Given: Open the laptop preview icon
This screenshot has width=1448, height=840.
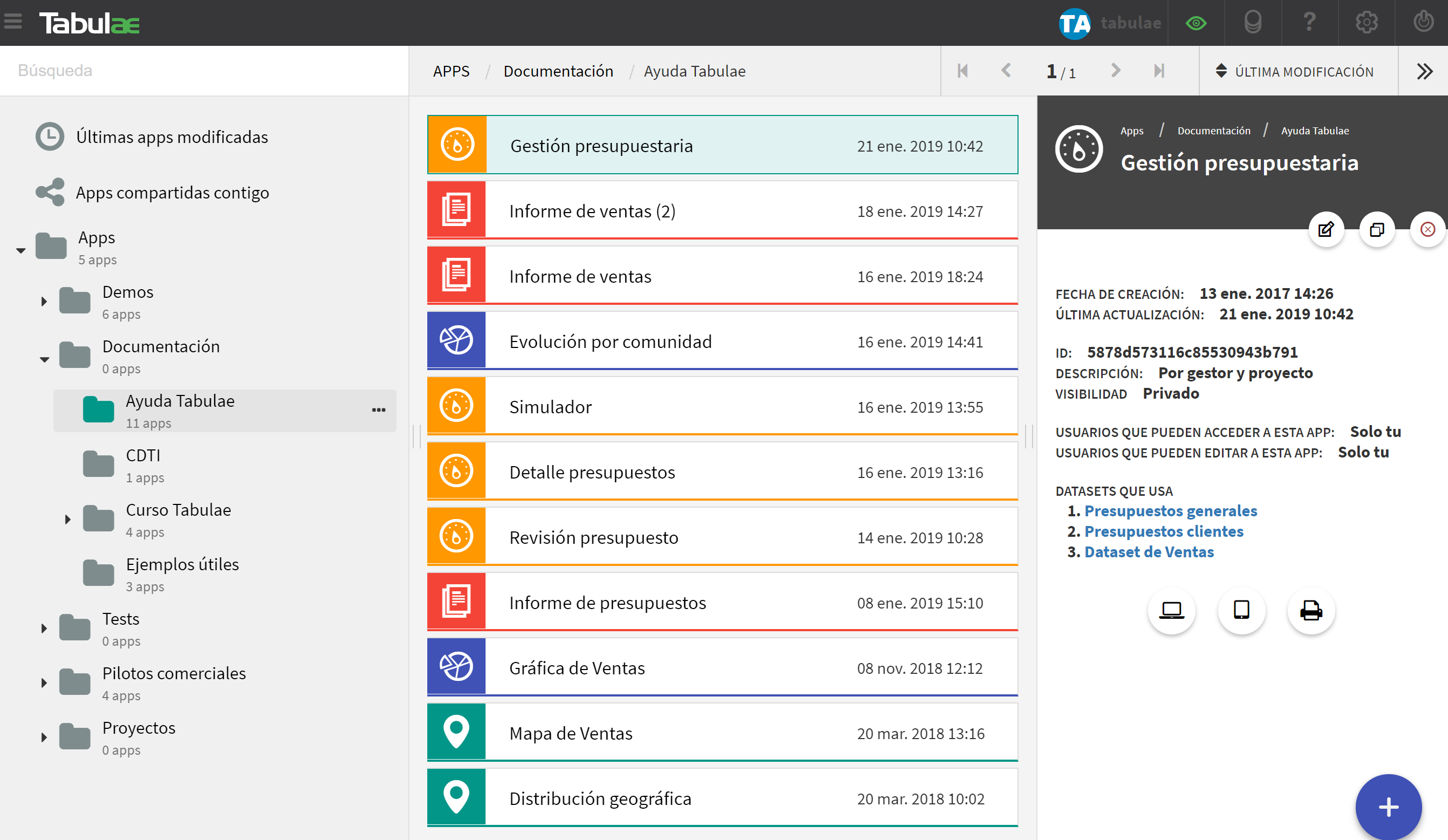Looking at the screenshot, I should pyautogui.click(x=1171, y=610).
